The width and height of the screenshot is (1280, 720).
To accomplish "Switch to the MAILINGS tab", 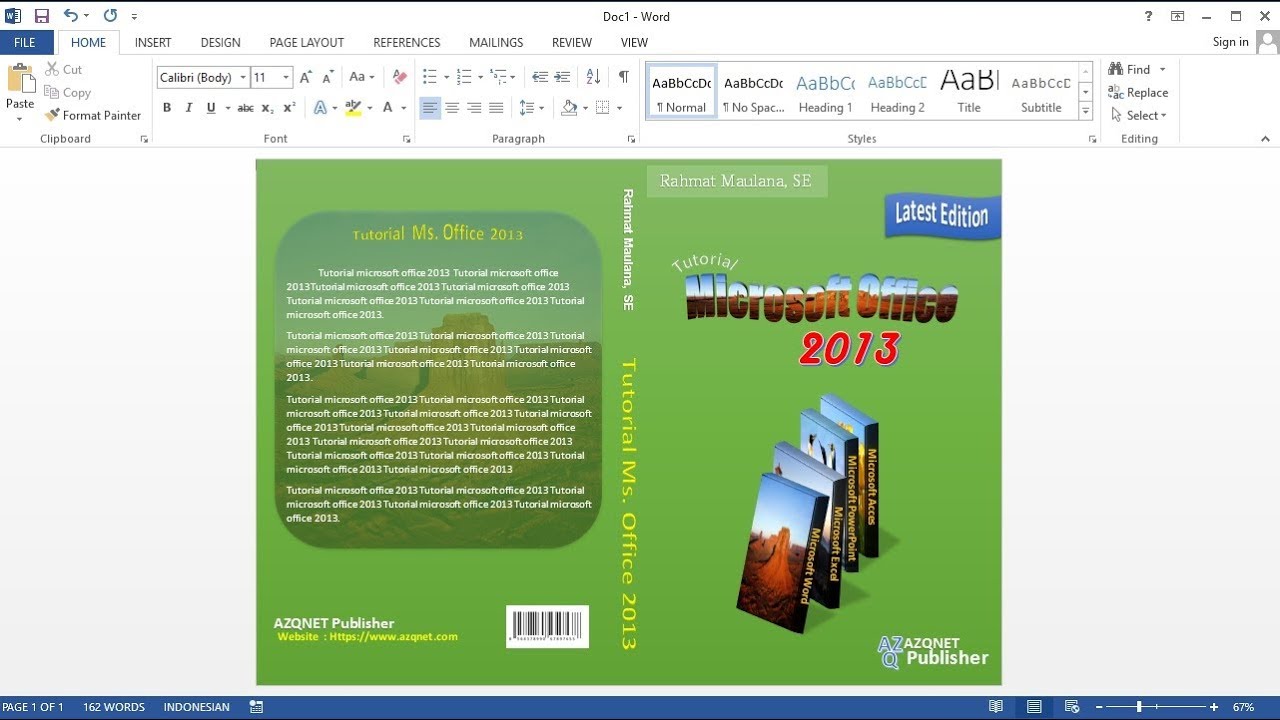I will [x=496, y=42].
